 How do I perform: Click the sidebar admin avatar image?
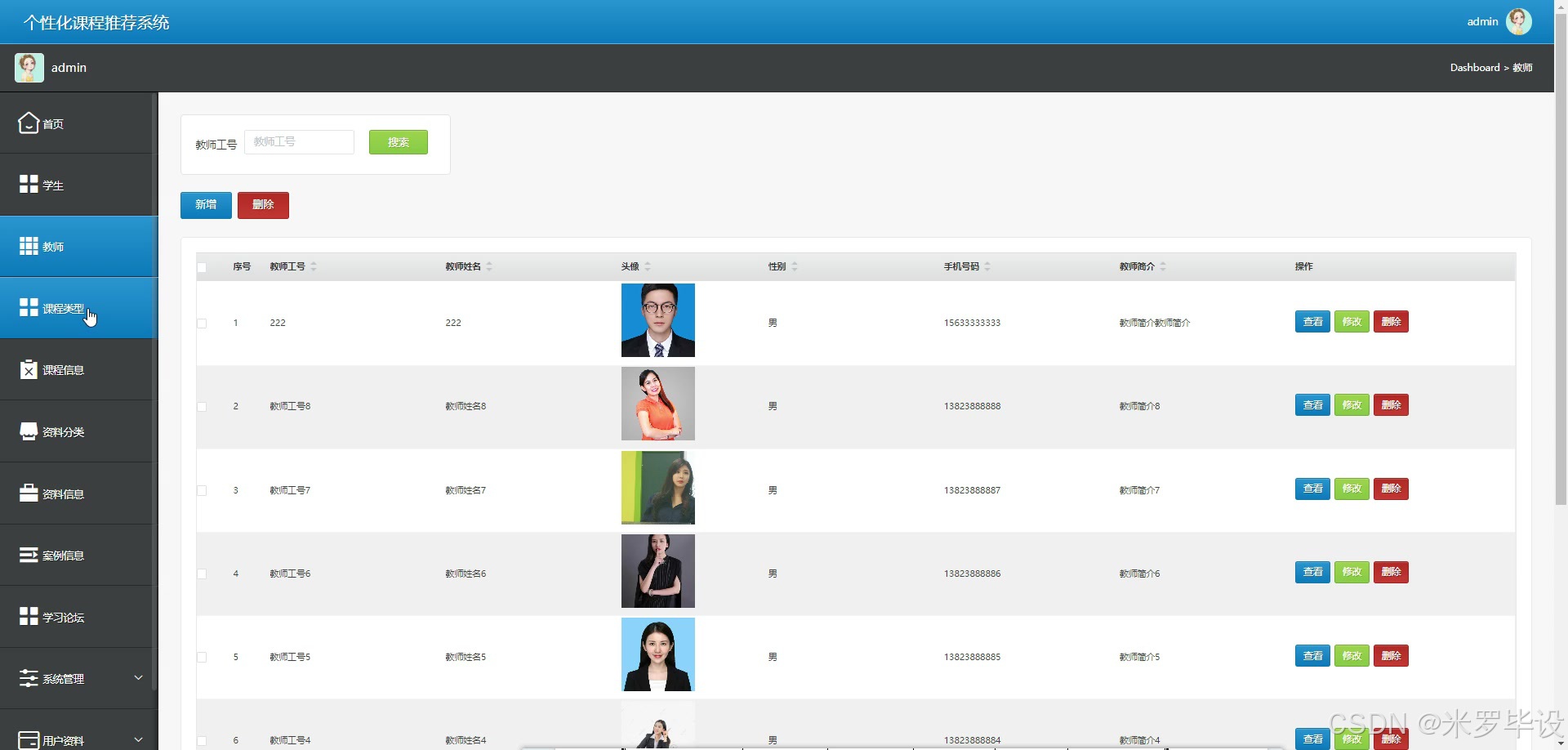pos(29,67)
